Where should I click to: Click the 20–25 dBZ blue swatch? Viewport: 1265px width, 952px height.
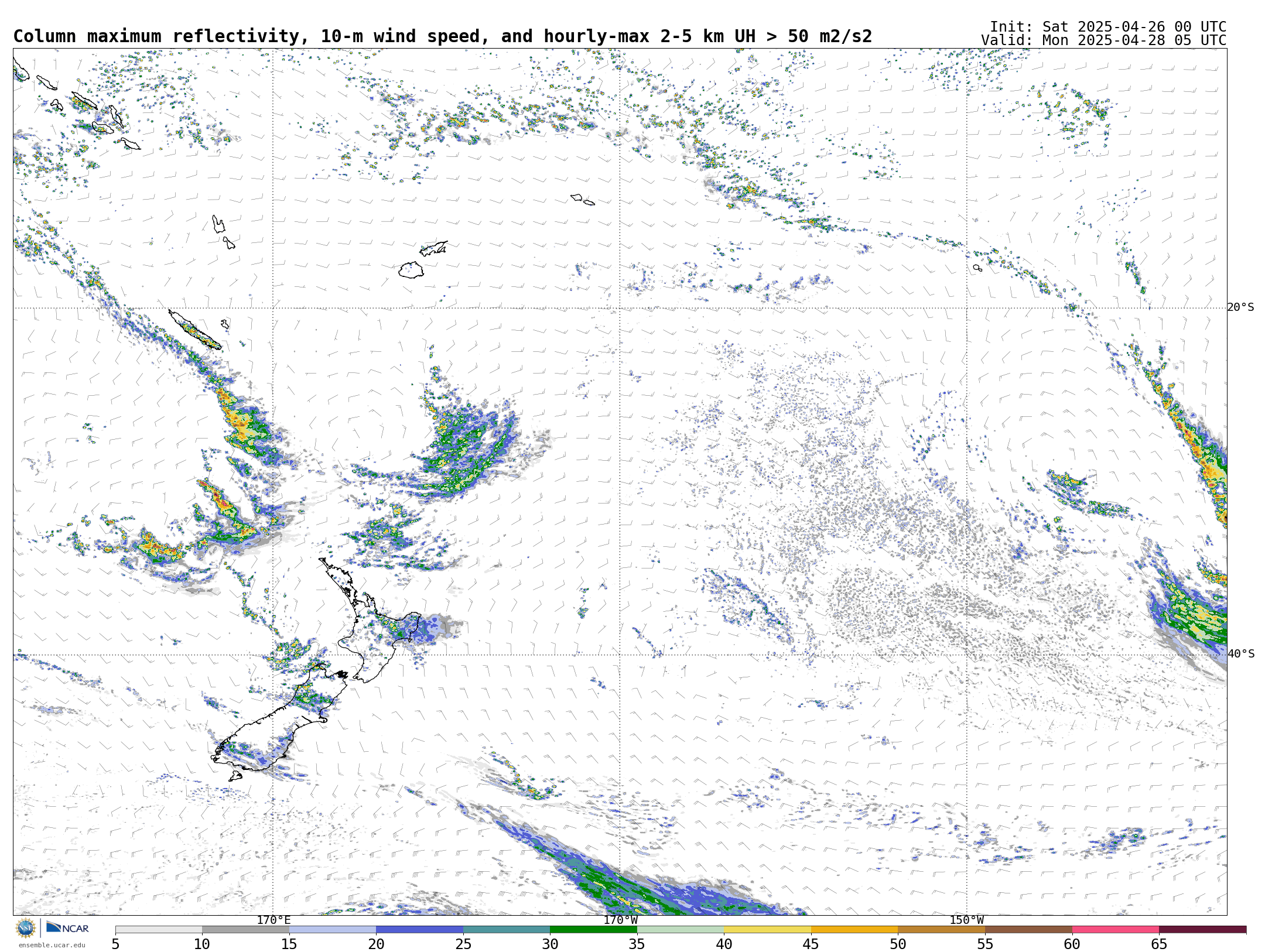point(420,930)
